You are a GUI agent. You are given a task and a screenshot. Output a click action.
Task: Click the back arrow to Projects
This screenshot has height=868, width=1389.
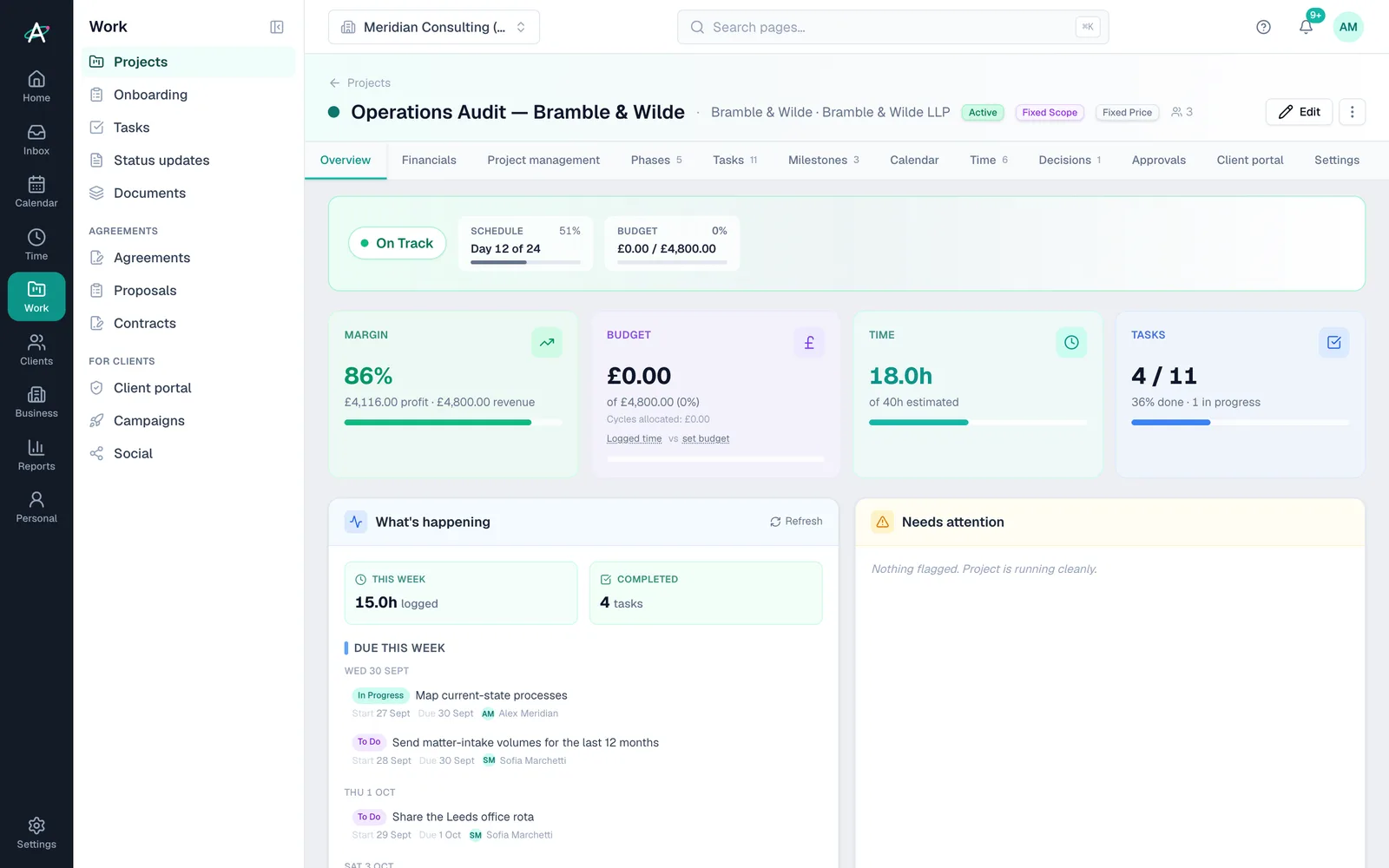tap(334, 82)
